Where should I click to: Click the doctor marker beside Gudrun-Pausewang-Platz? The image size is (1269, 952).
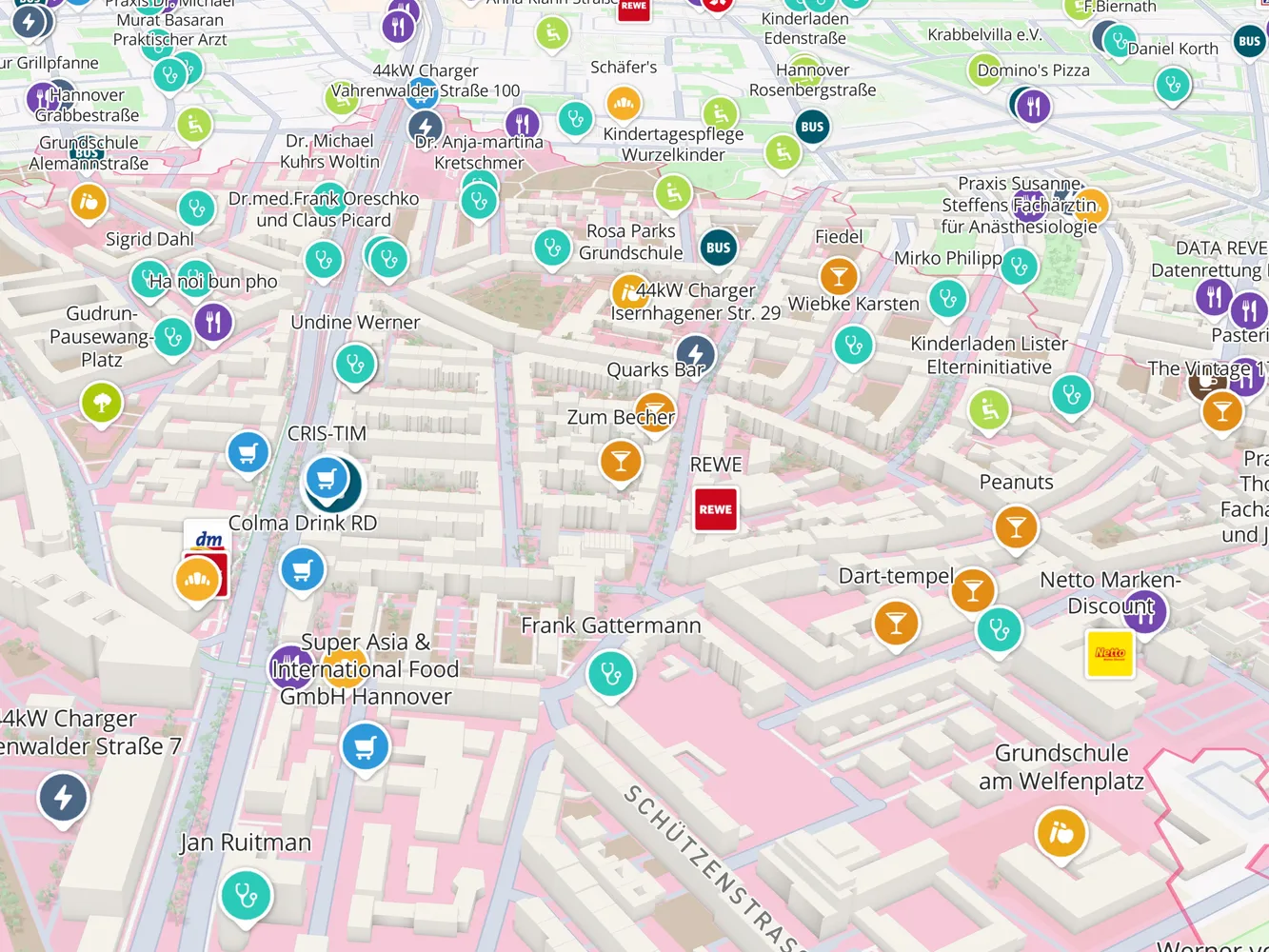point(172,337)
